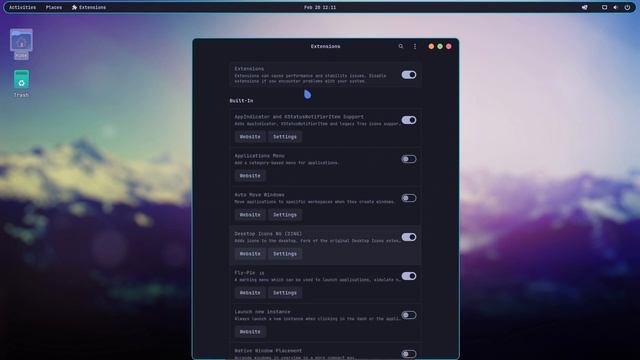
Task: Click the volume speaker icon in top bar
Action: tap(616, 7)
